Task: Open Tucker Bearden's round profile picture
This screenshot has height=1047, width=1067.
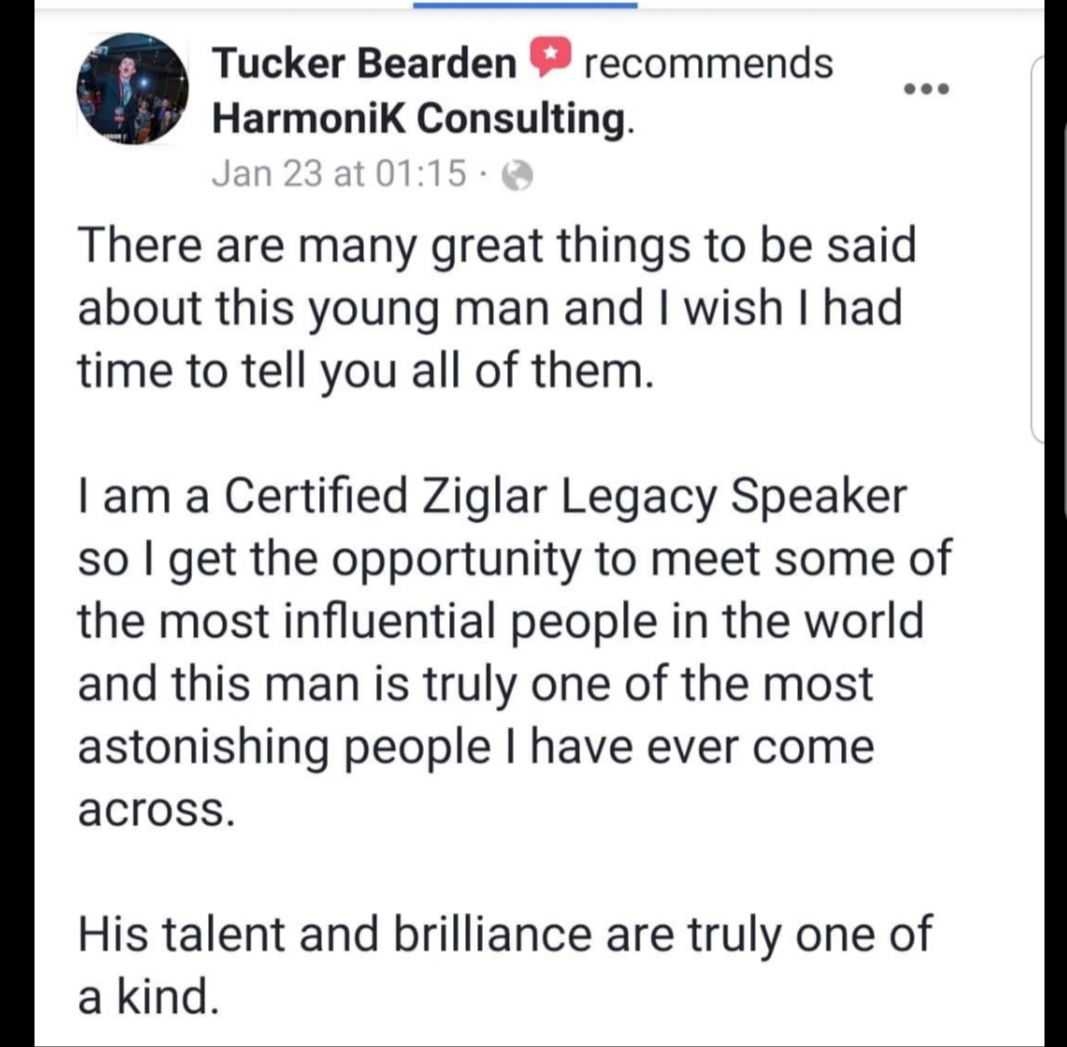Action: (132, 89)
